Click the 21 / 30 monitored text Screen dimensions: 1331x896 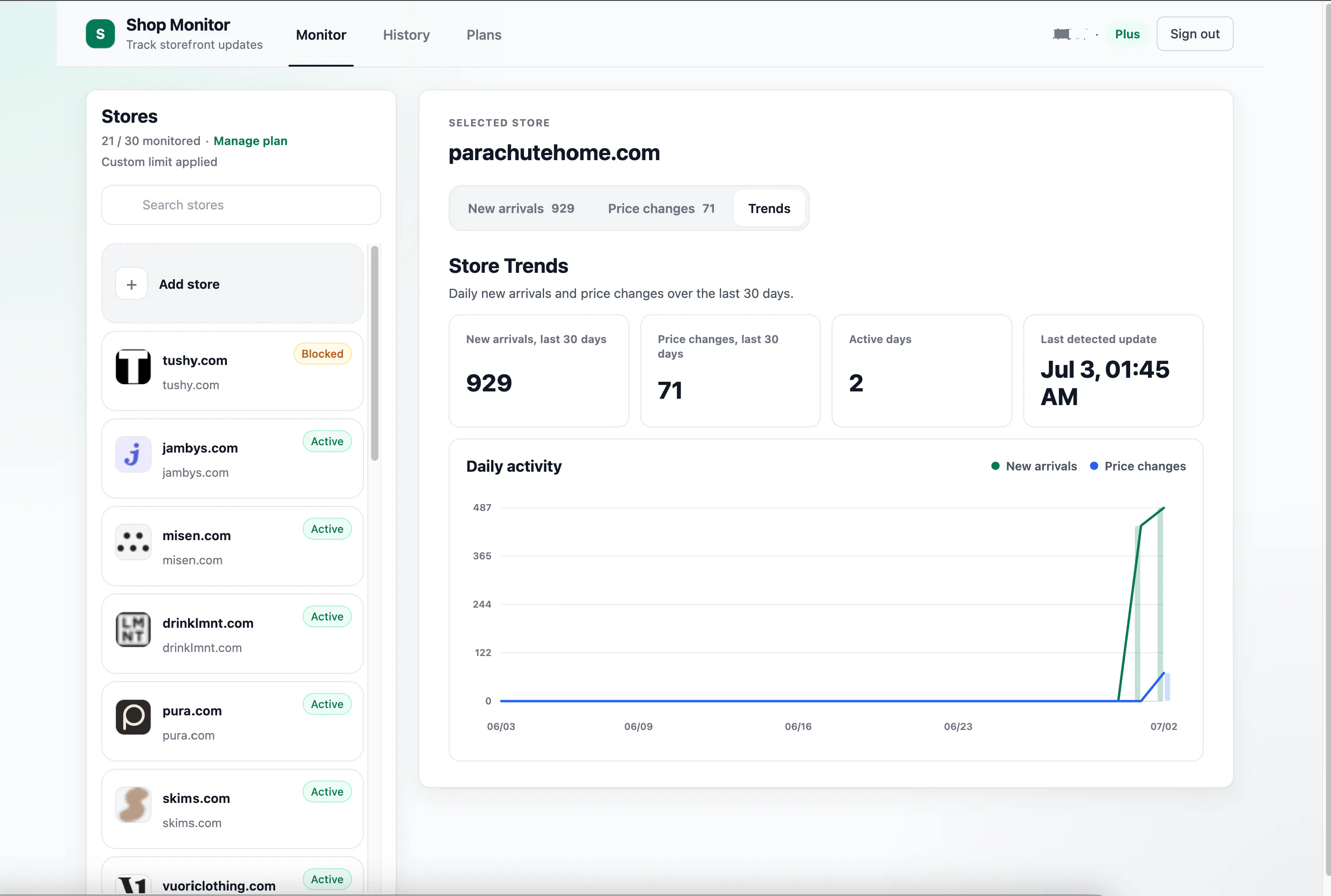tap(150, 141)
